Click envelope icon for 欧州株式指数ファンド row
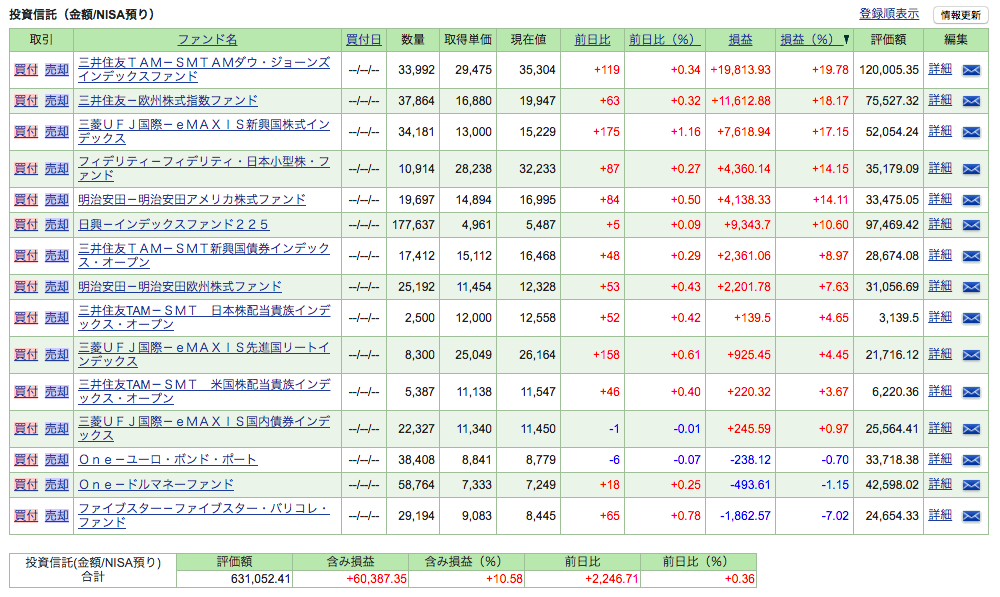Viewport: 1000px width, 597px height. (971, 101)
